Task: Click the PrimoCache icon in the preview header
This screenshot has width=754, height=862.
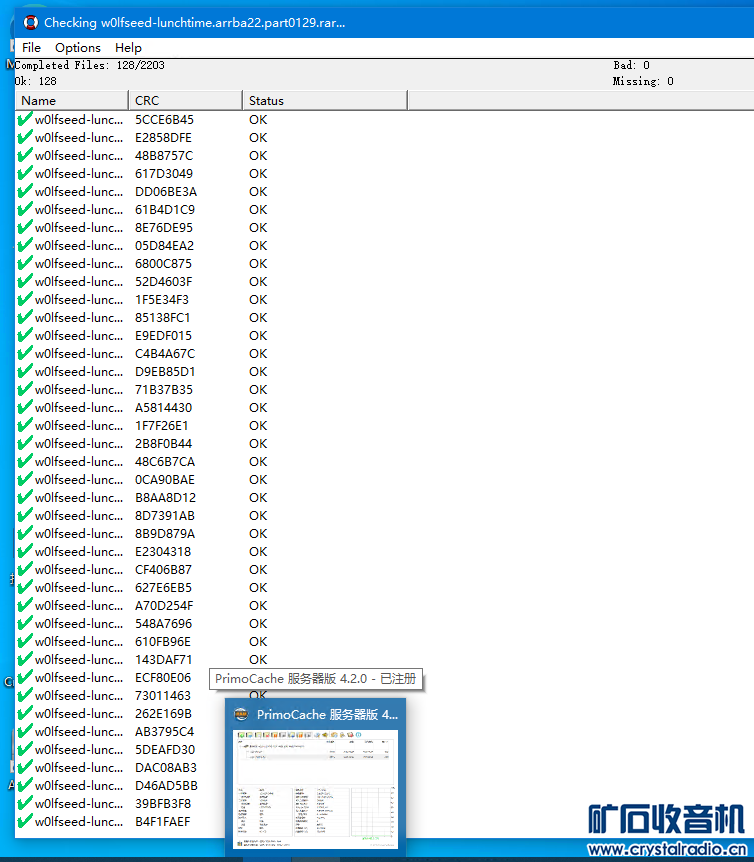Action: coord(241,714)
